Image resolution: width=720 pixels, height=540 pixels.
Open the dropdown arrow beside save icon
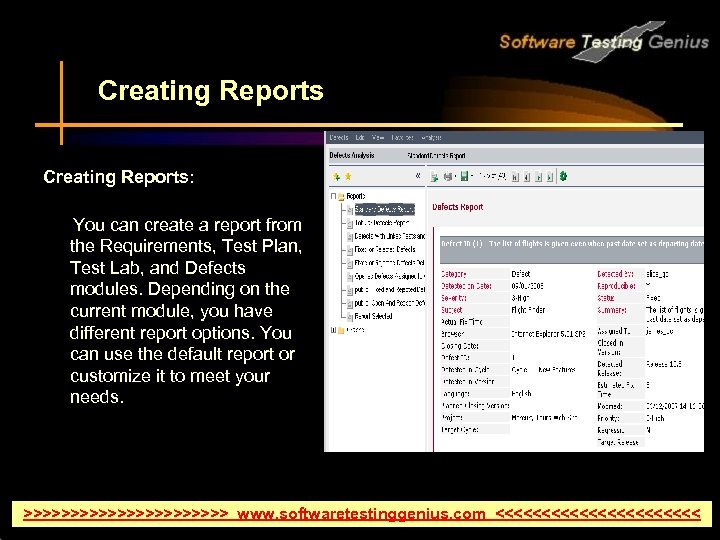[x=472, y=176]
